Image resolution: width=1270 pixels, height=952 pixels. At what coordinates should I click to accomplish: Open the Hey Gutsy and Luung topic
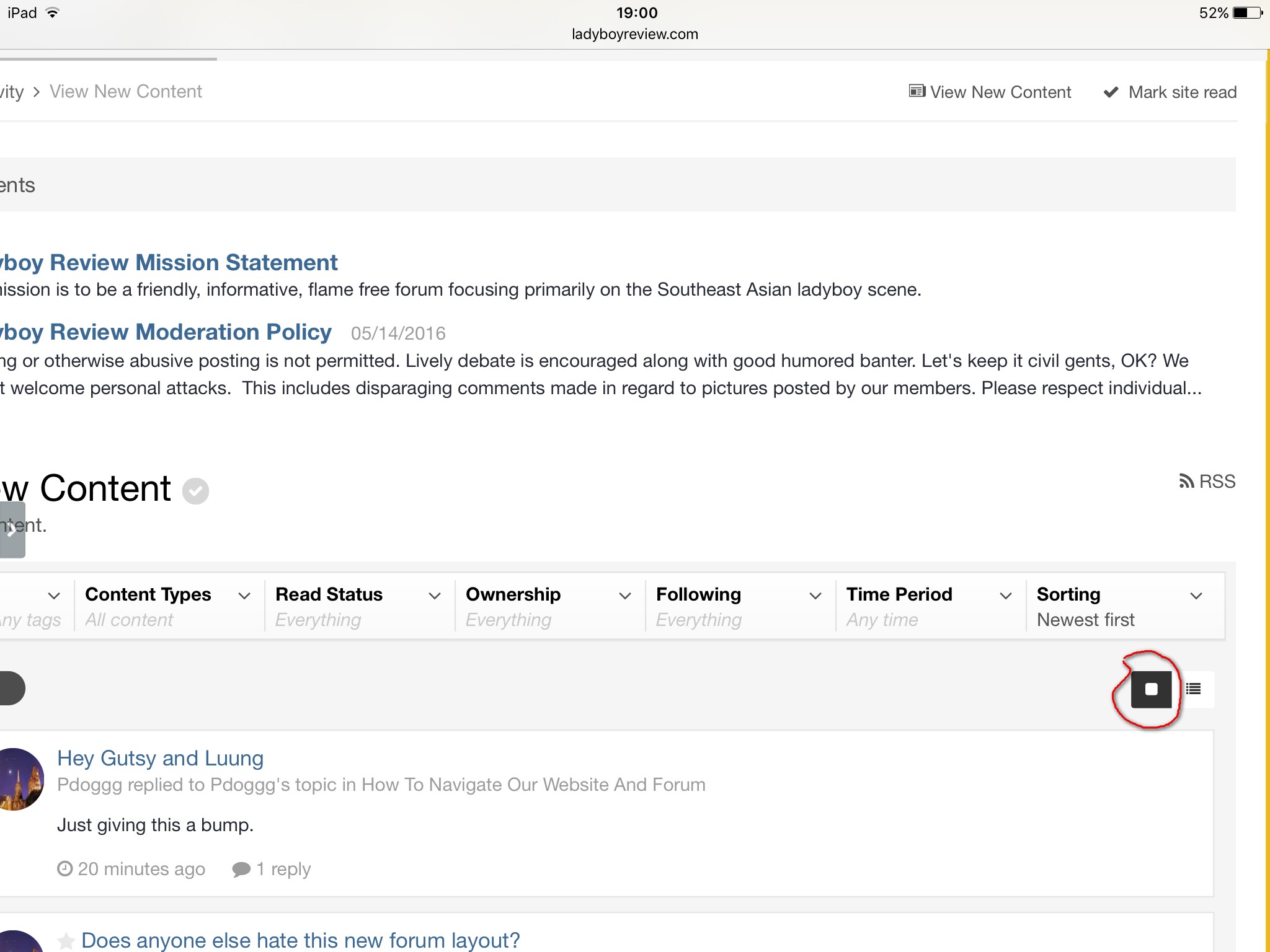click(x=160, y=758)
